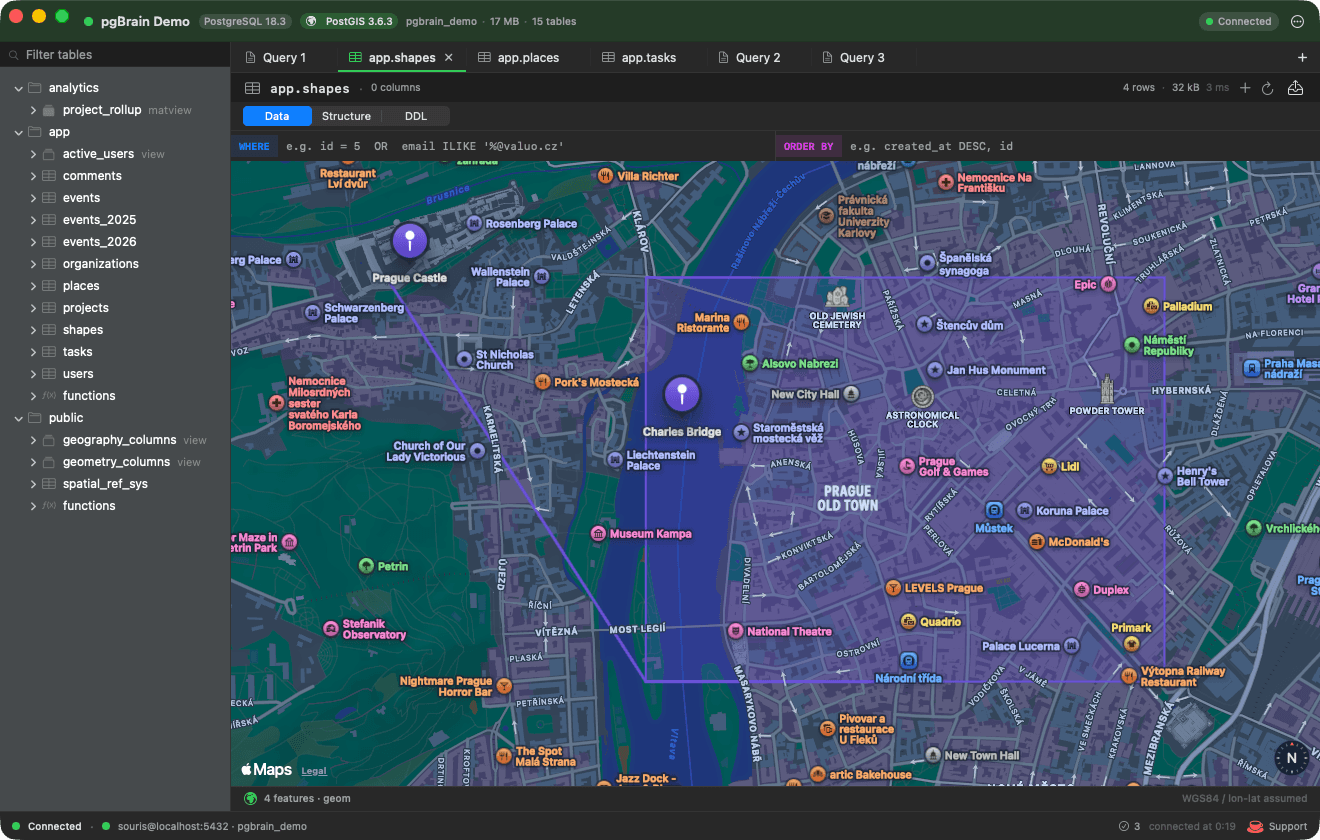Viewport: 1320px width, 840px height.
Task: Select the places table
Action: [x=81, y=286]
